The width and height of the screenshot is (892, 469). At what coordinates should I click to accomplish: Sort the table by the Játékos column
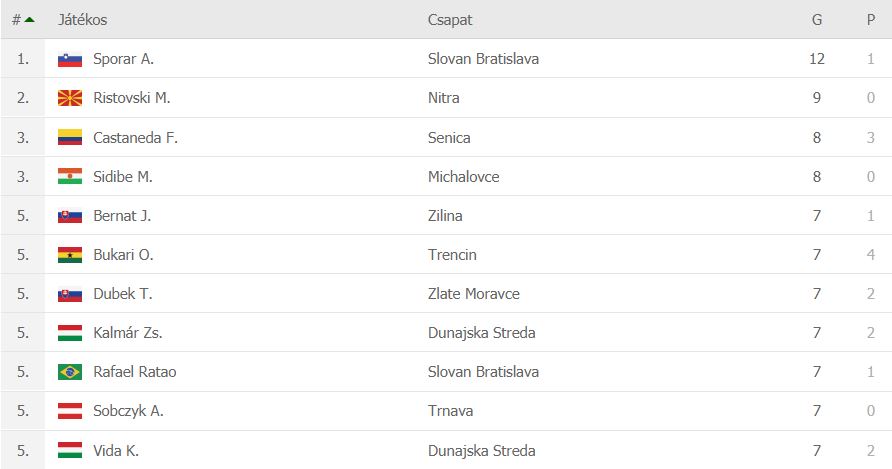[x=82, y=19]
